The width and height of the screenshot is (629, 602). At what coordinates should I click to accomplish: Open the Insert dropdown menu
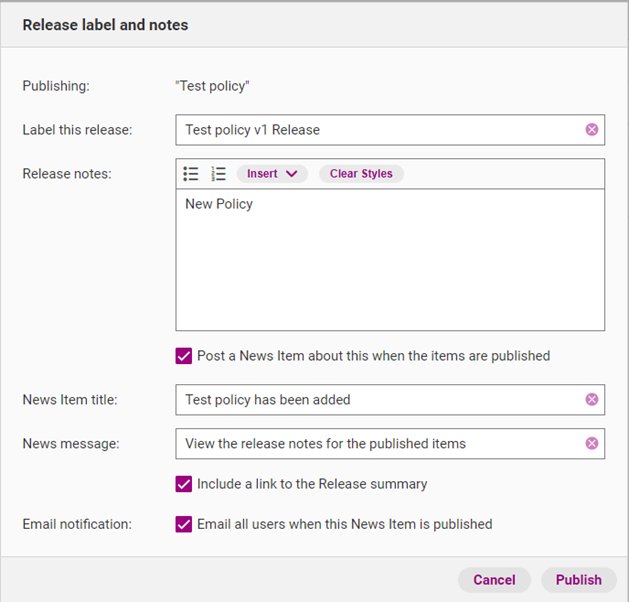272,174
